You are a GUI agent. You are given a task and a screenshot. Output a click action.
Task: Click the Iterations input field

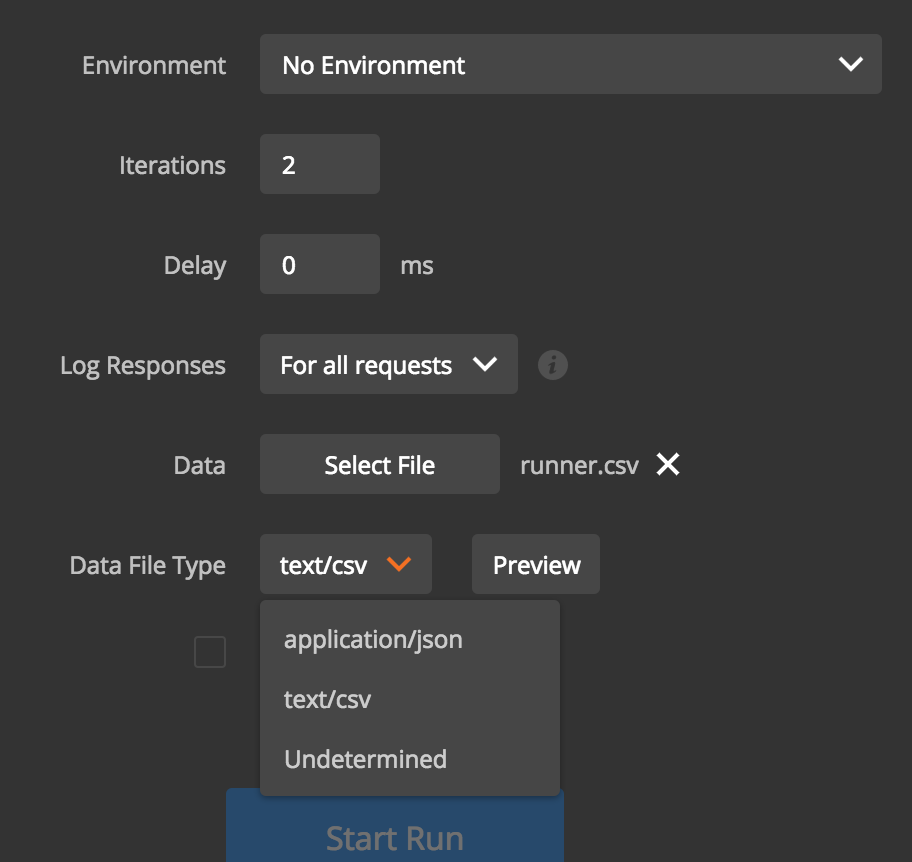click(319, 165)
